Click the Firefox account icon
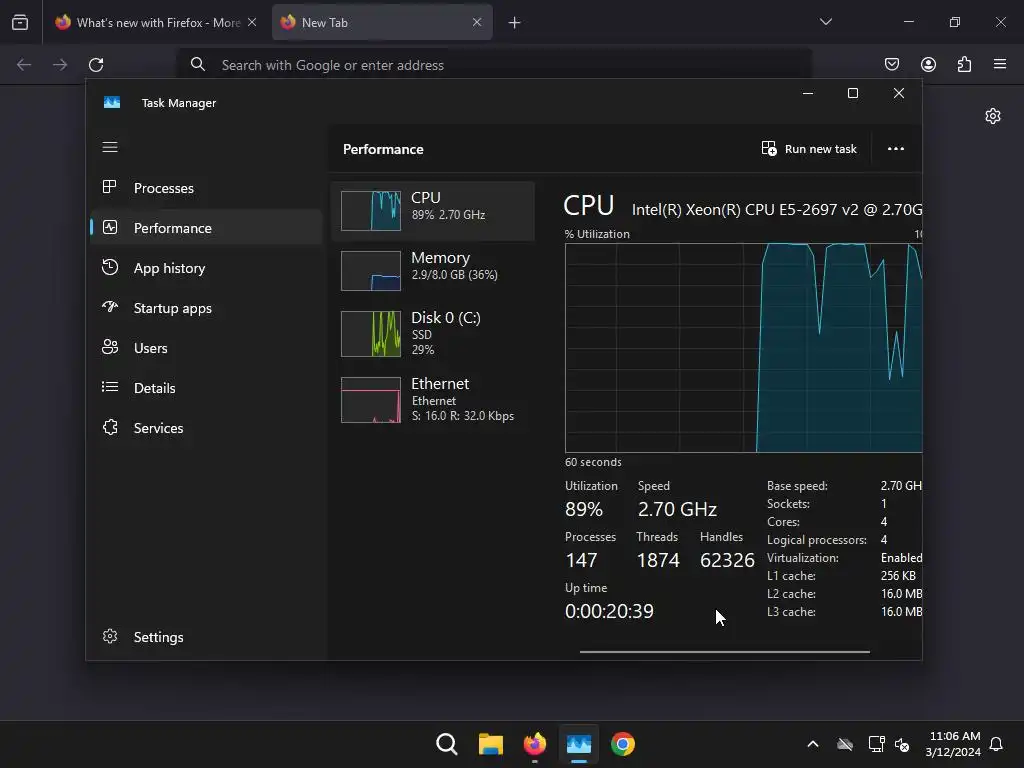The image size is (1024, 768). pyautogui.click(x=928, y=64)
